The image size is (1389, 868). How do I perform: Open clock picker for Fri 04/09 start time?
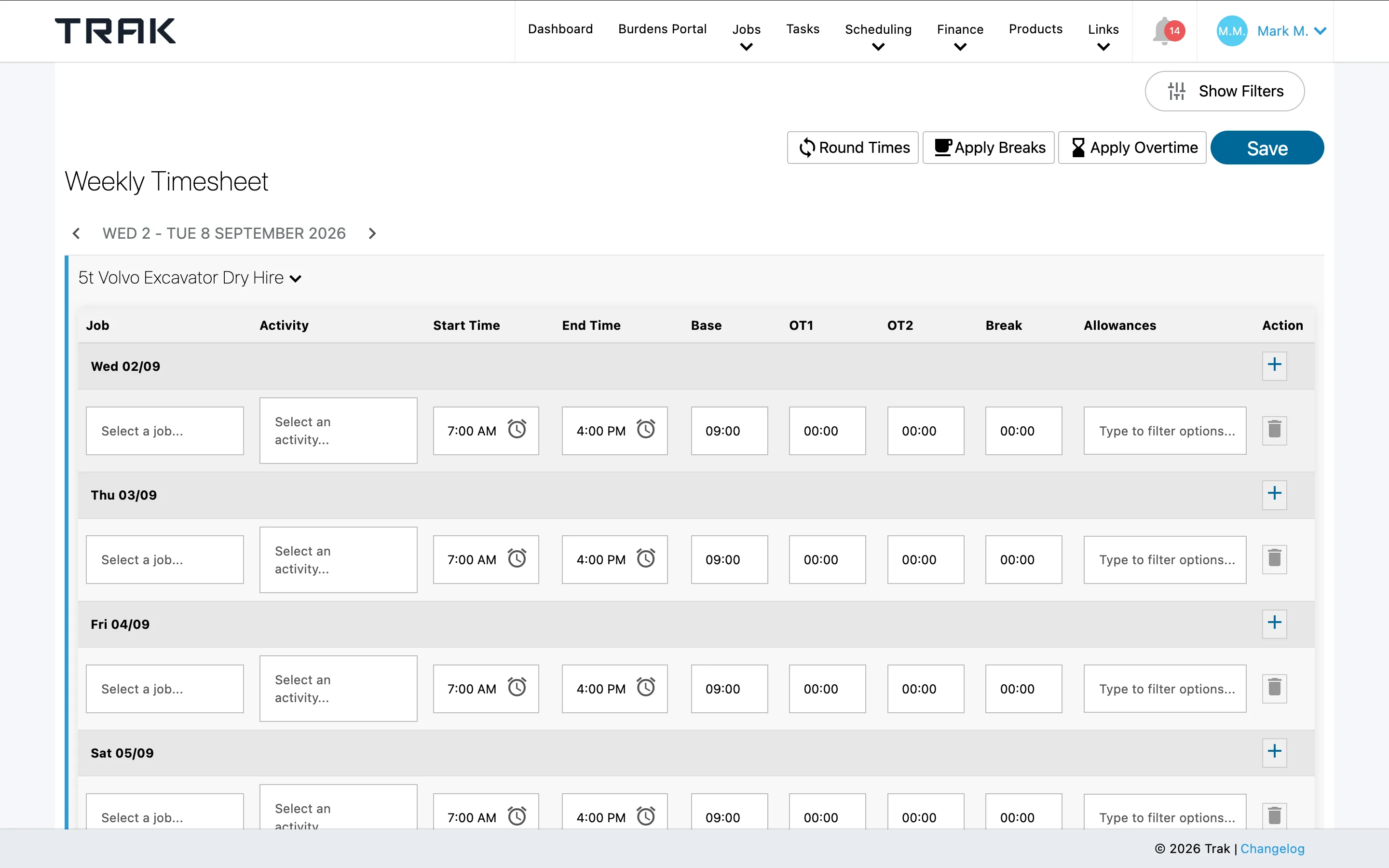click(517, 687)
